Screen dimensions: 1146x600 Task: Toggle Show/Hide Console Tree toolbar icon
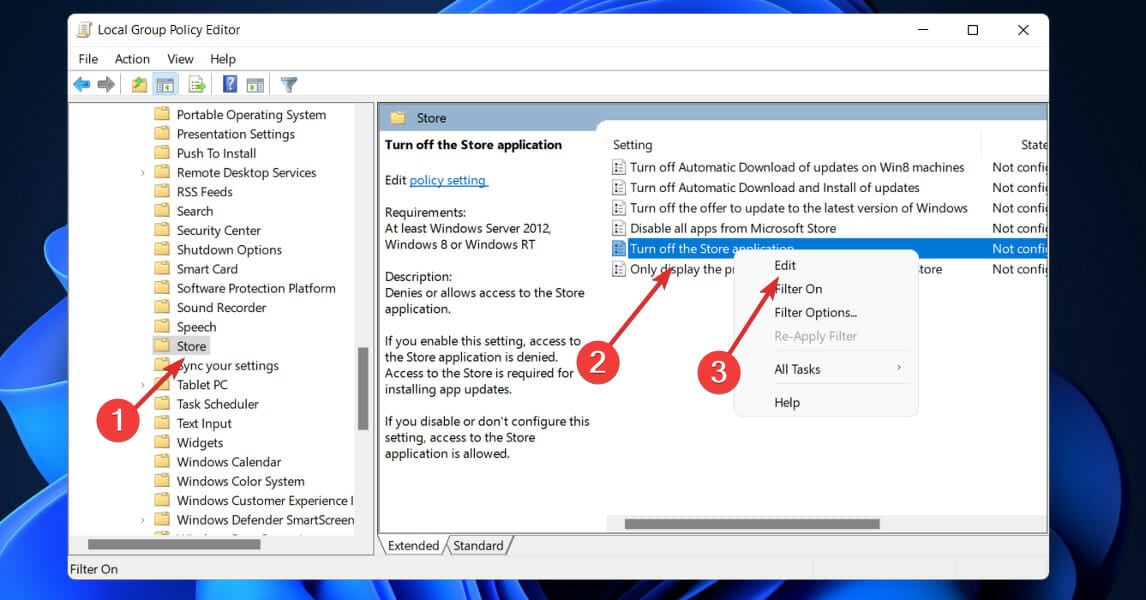(x=165, y=85)
